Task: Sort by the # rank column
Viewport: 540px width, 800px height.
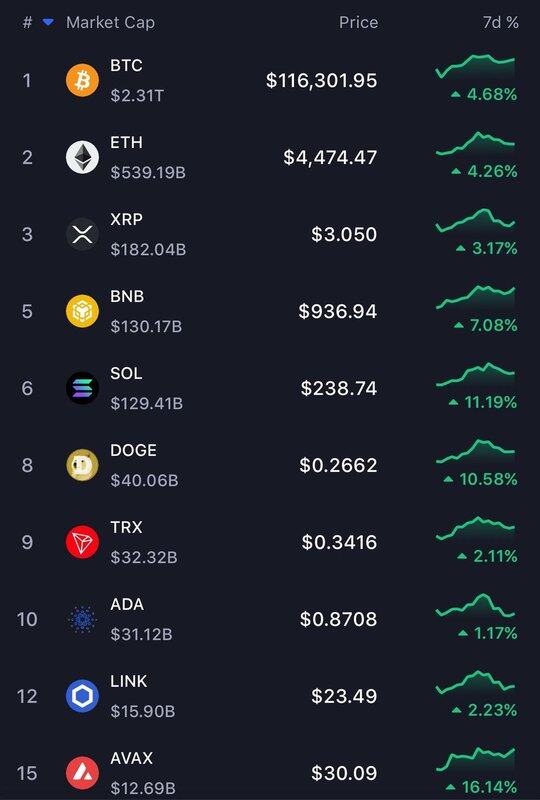Action: point(28,22)
